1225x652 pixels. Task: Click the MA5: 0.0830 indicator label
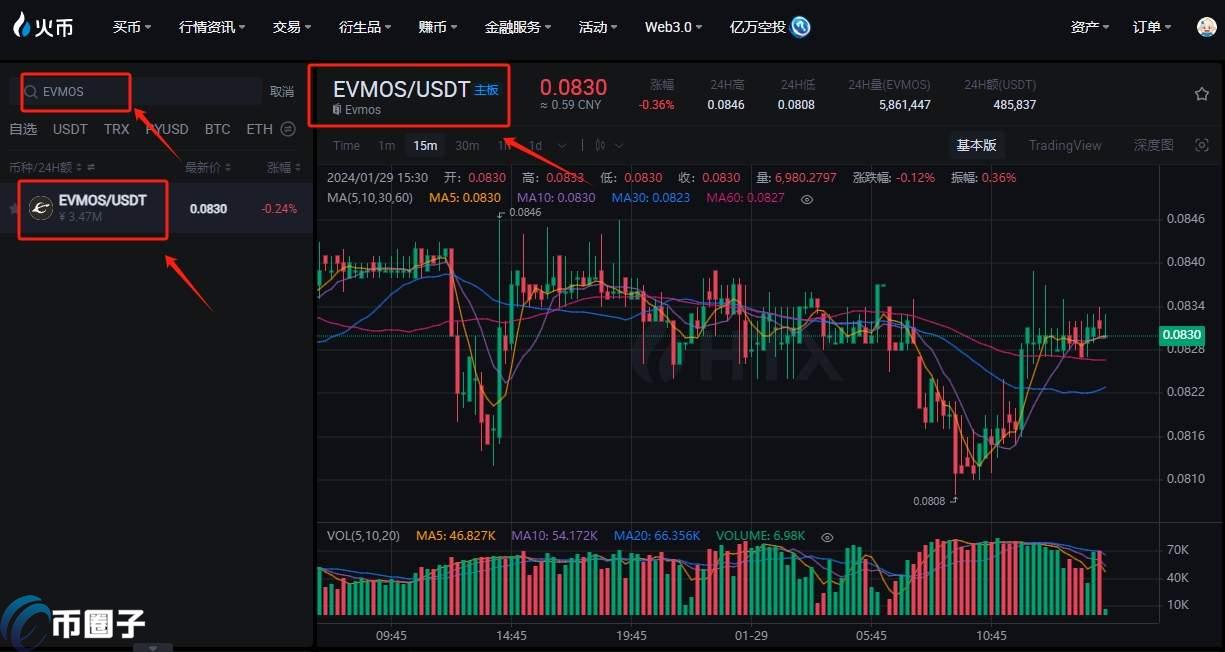click(465, 198)
